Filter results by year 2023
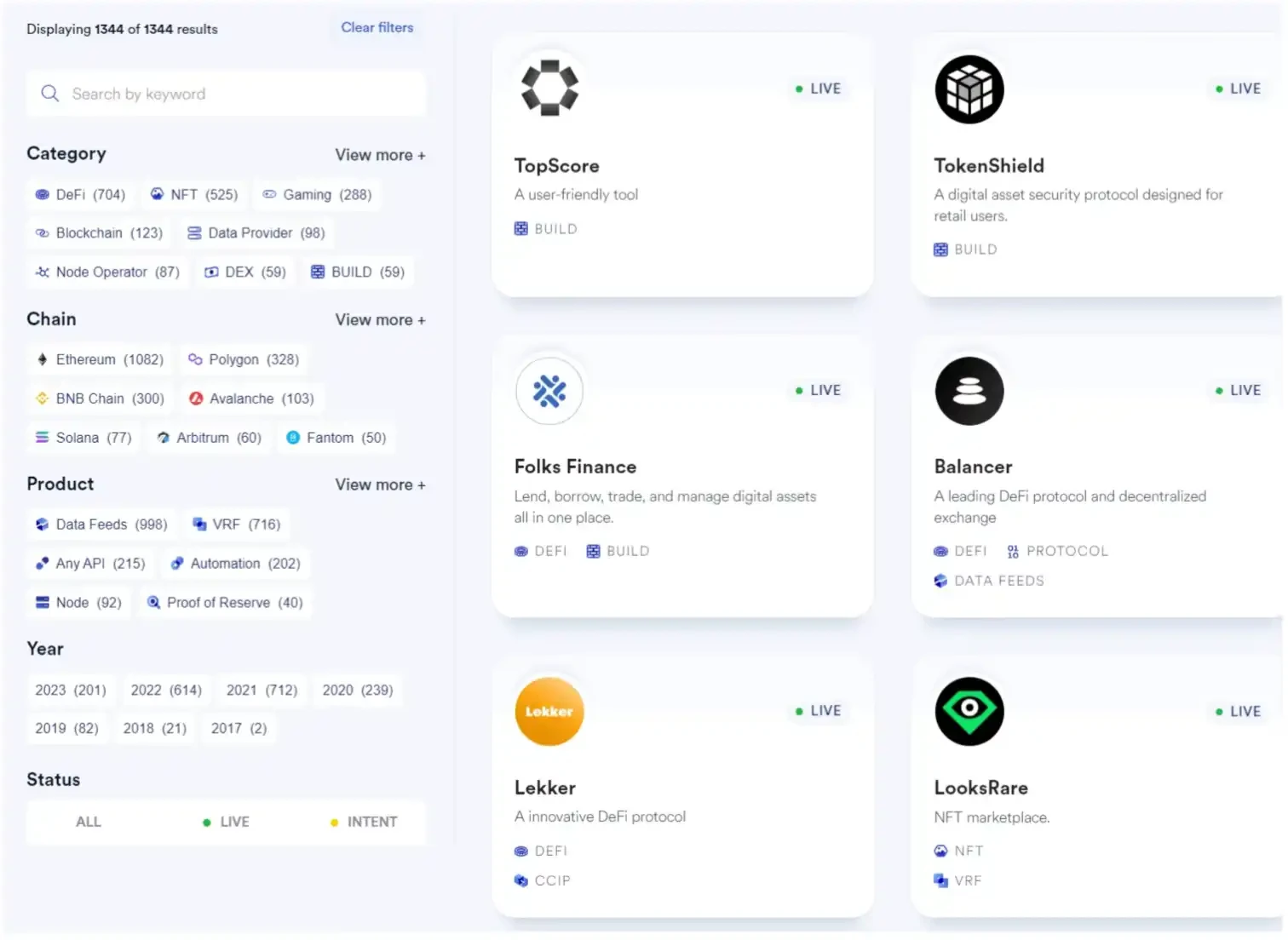The height and width of the screenshot is (940, 1288). (71, 691)
